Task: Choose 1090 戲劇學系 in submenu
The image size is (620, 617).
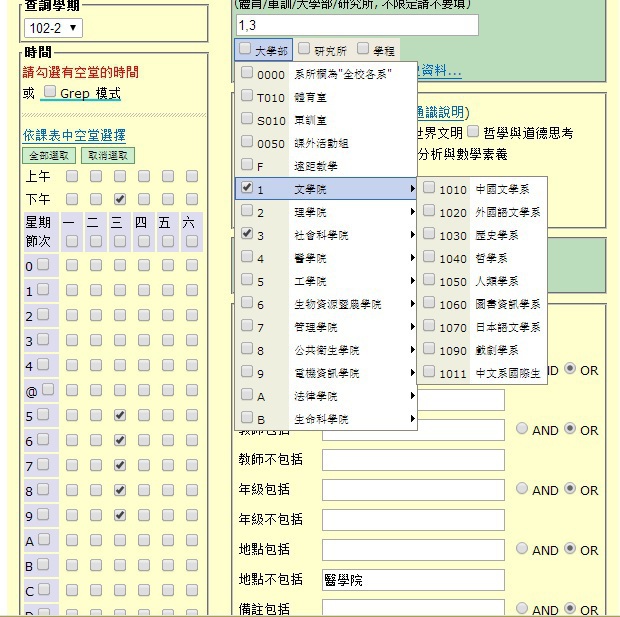Action: click(482, 350)
